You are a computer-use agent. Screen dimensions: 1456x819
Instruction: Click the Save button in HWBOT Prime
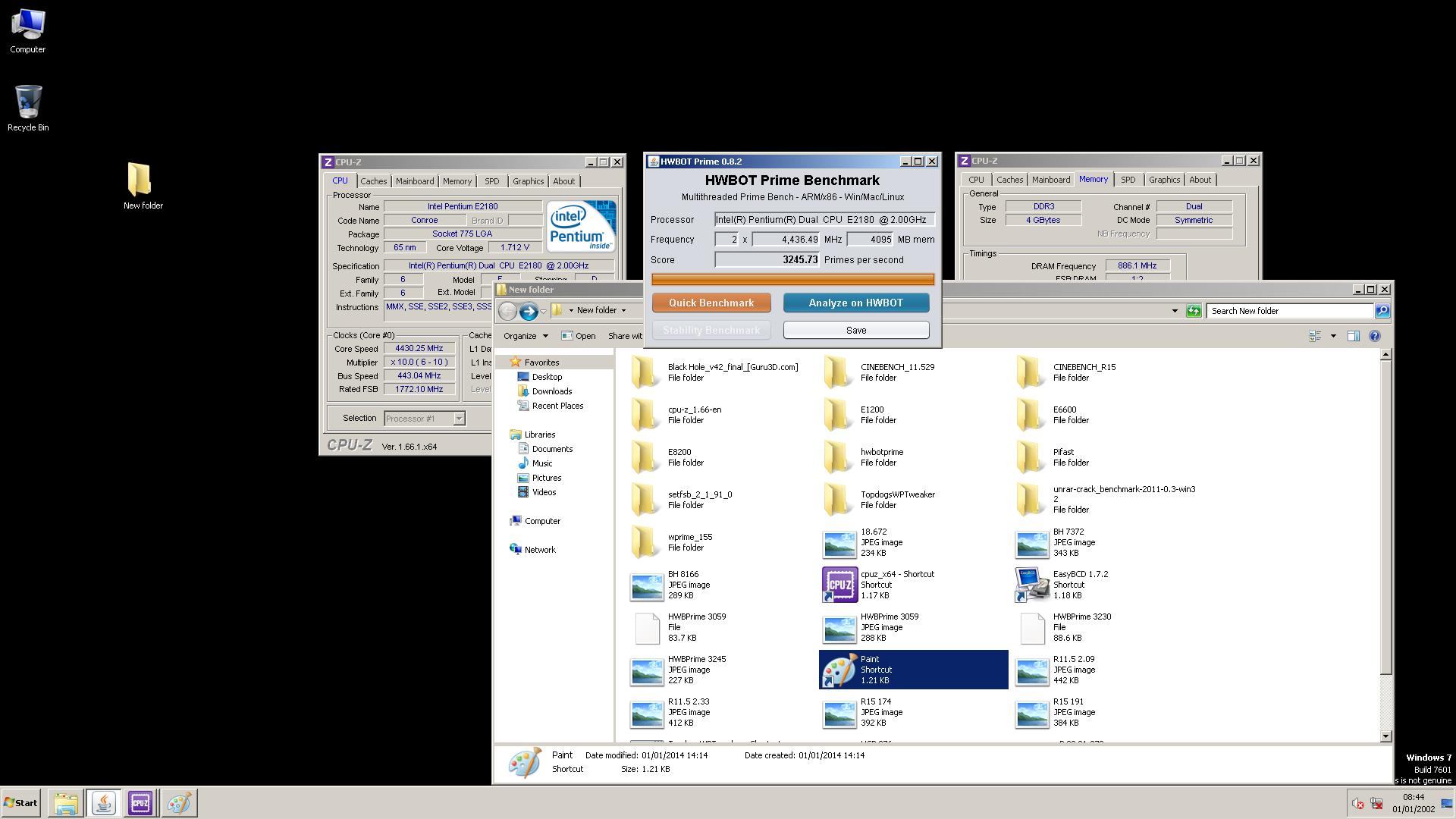click(x=855, y=330)
